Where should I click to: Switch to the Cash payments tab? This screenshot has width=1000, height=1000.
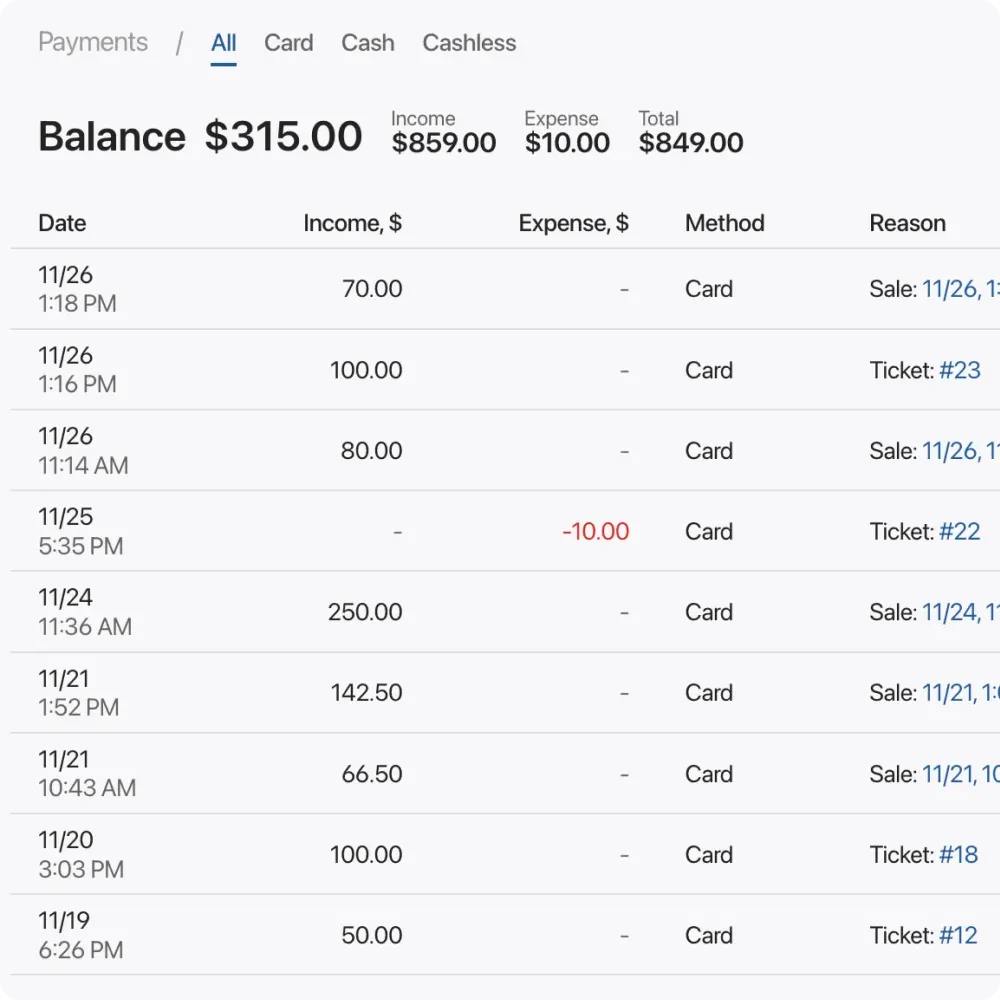tap(367, 43)
